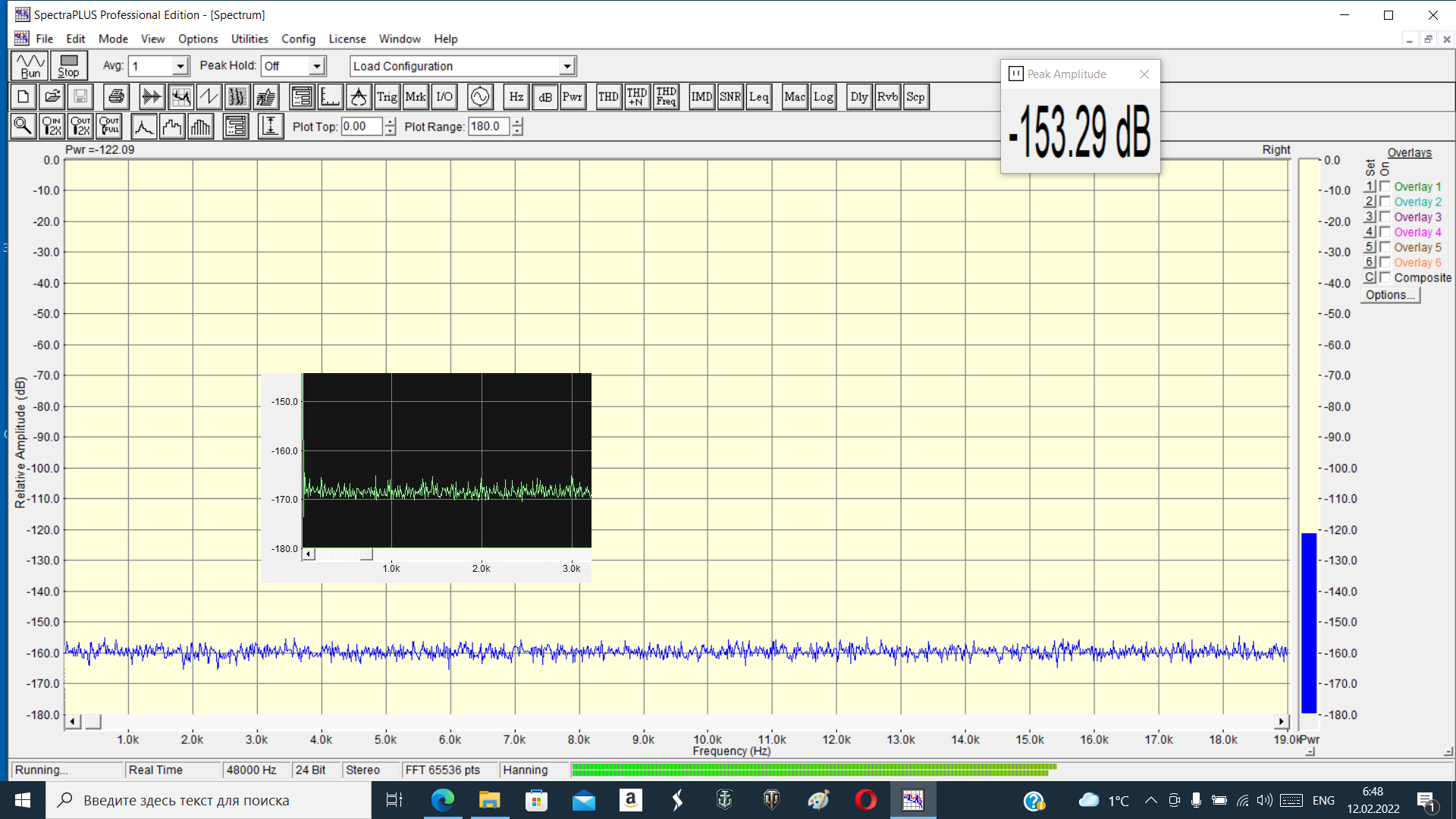The height and width of the screenshot is (819, 1456).
Task: Click the Plot Range input field
Action: [x=489, y=127]
